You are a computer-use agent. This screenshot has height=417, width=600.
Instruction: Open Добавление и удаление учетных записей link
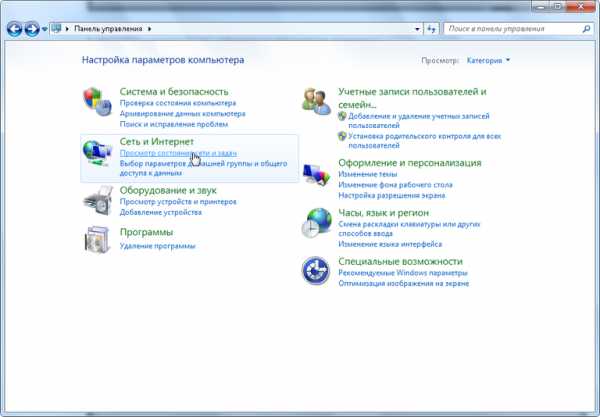point(419,121)
